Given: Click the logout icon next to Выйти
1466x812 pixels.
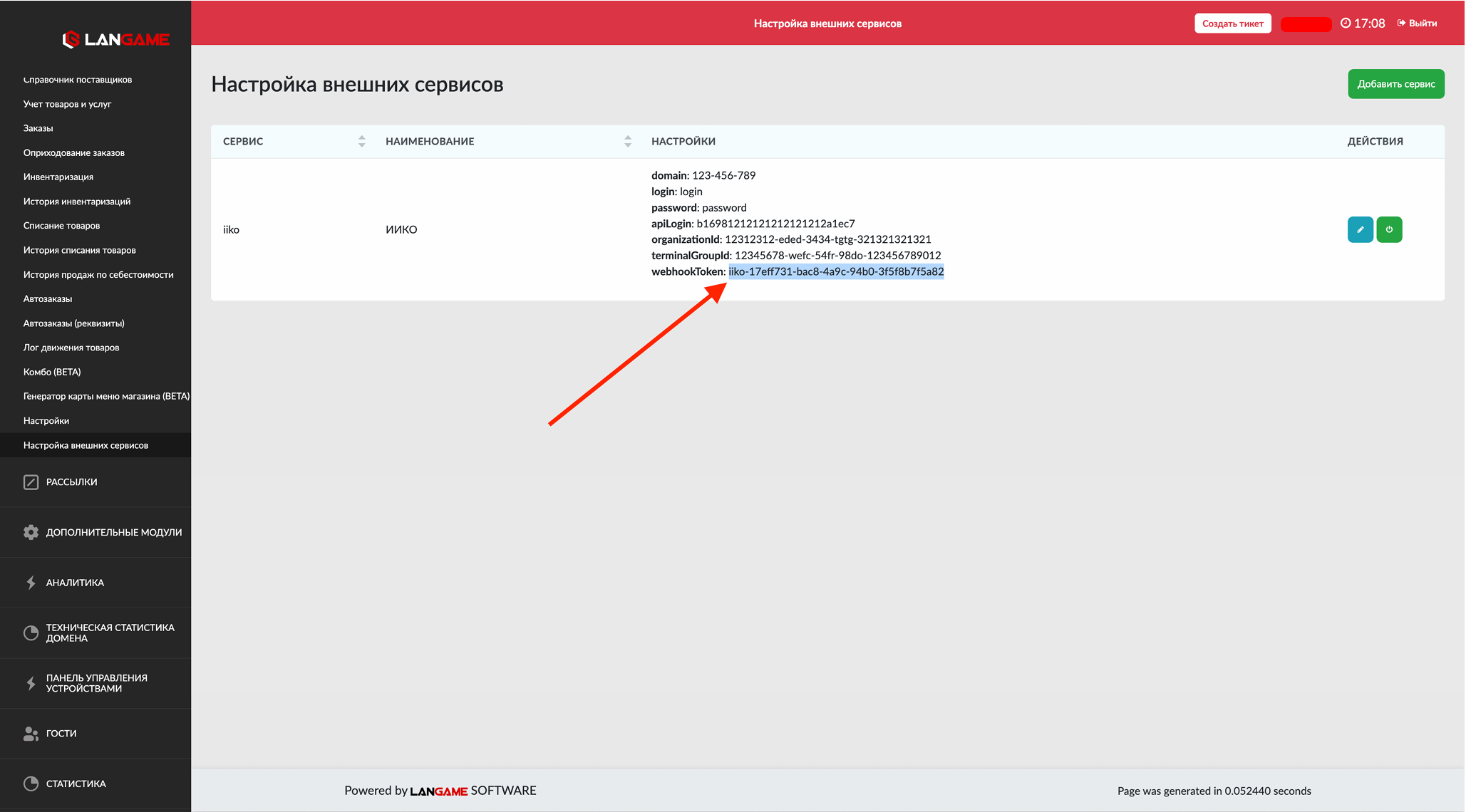Looking at the screenshot, I should [1401, 23].
